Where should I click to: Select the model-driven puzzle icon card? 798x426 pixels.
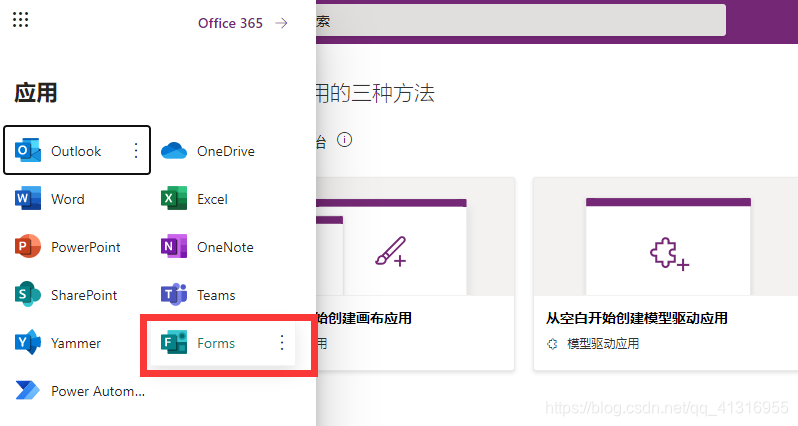666,274
